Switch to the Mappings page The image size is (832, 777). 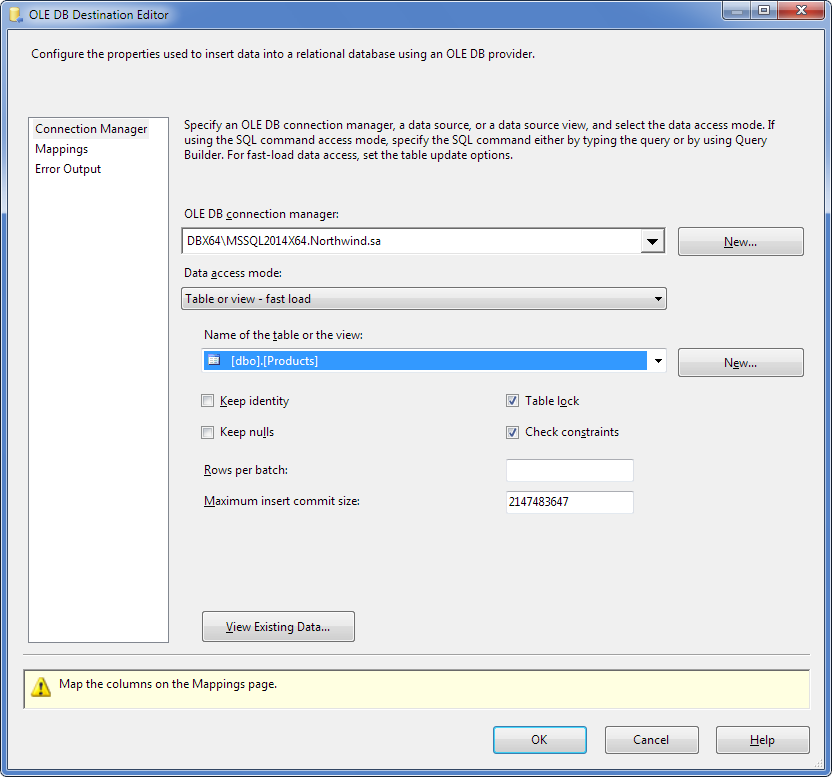pos(62,149)
